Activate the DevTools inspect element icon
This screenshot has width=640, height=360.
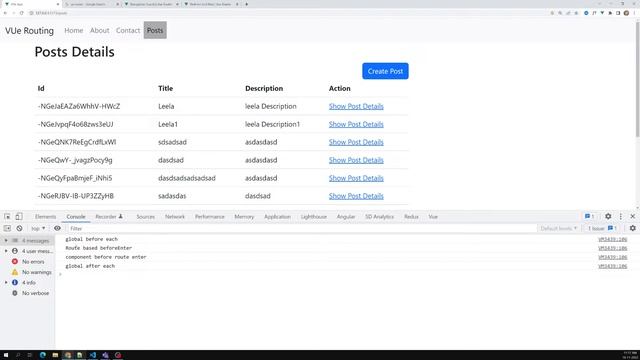[7, 216]
